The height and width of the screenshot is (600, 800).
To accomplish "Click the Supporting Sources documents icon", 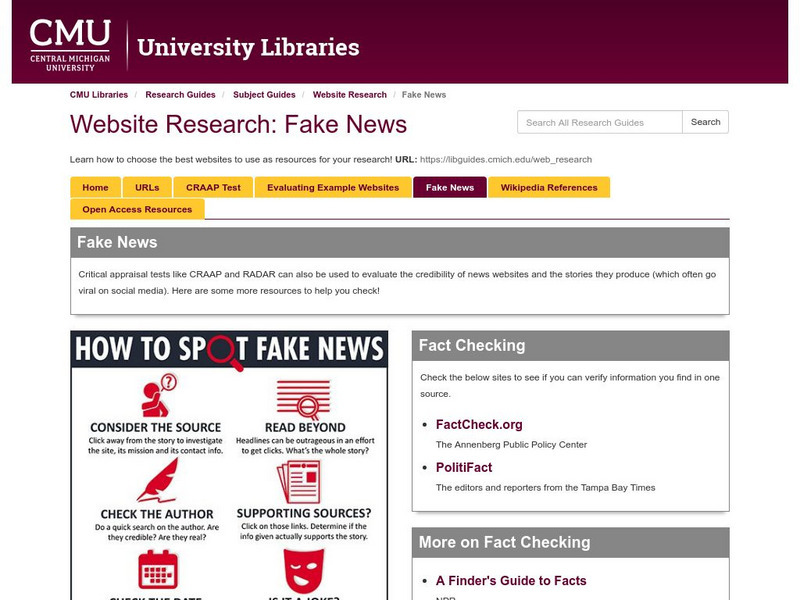I will pyautogui.click(x=299, y=482).
